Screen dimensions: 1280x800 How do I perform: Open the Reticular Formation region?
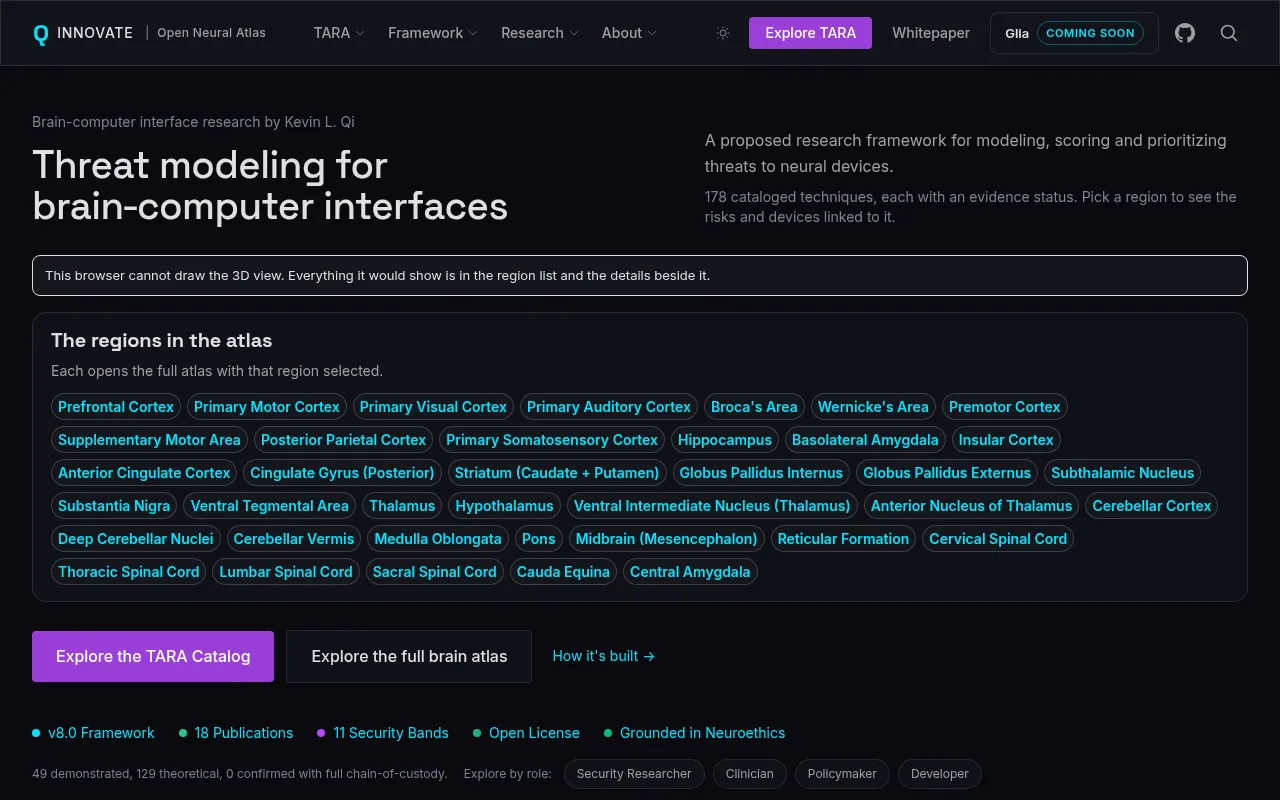843,539
